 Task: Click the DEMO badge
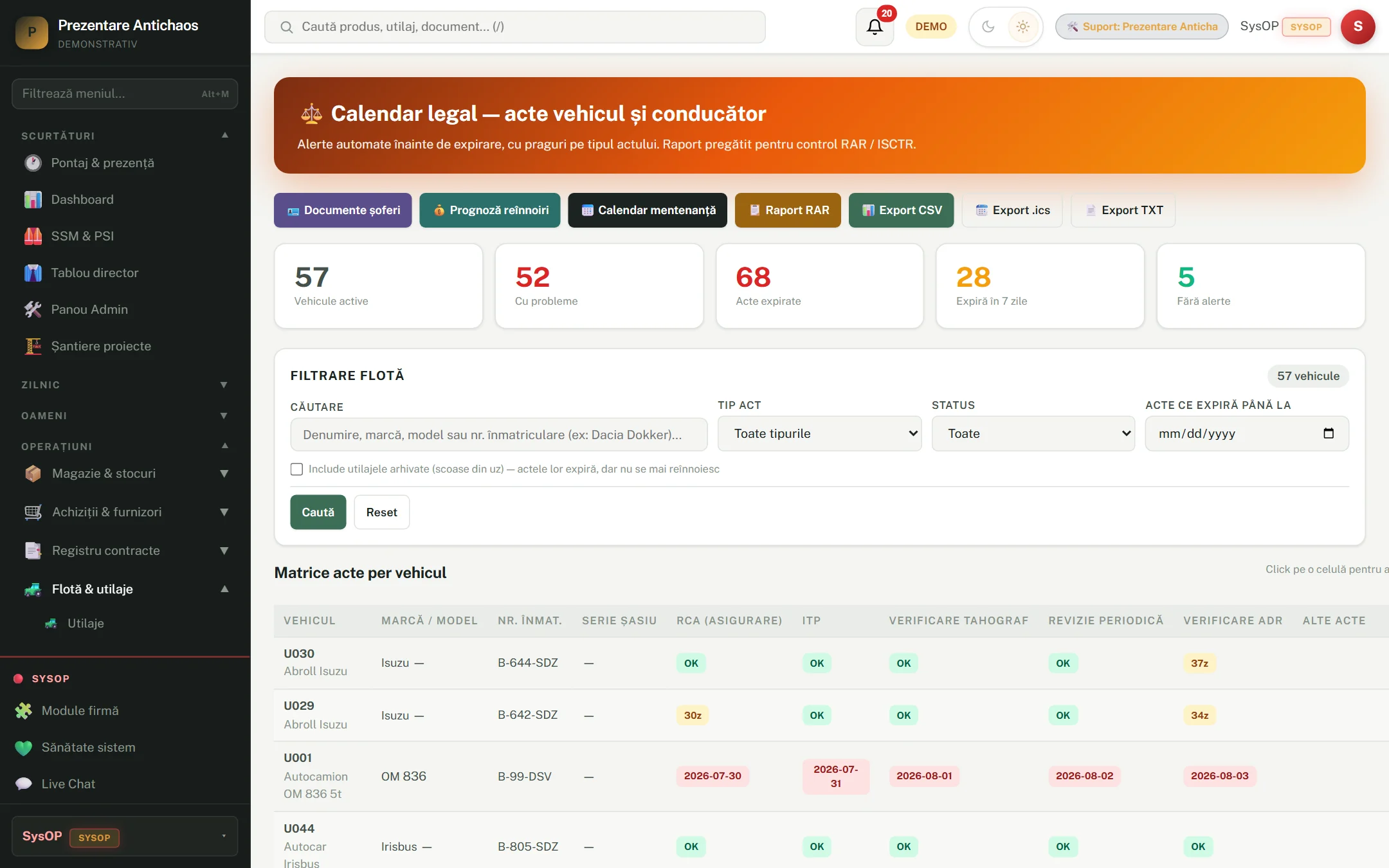(931, 27)
